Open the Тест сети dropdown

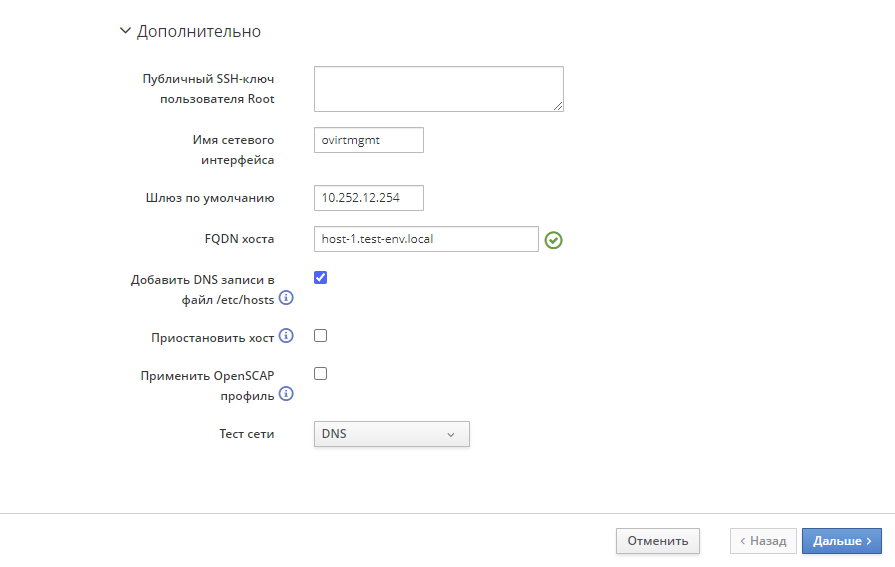click(x=392, y=434)
